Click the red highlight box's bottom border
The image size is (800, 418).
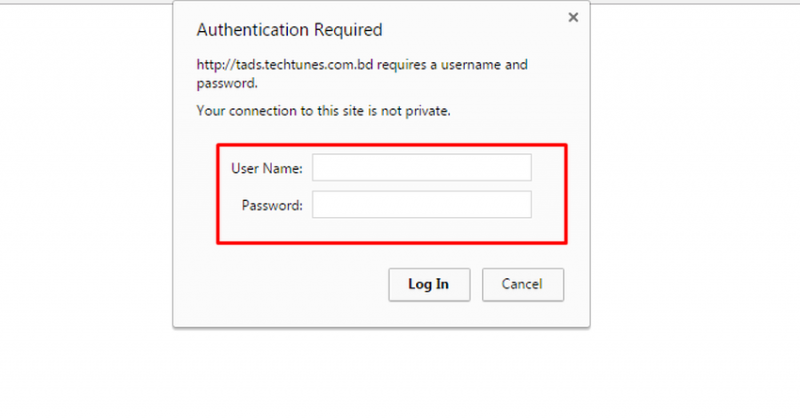[x=392, y=242]
